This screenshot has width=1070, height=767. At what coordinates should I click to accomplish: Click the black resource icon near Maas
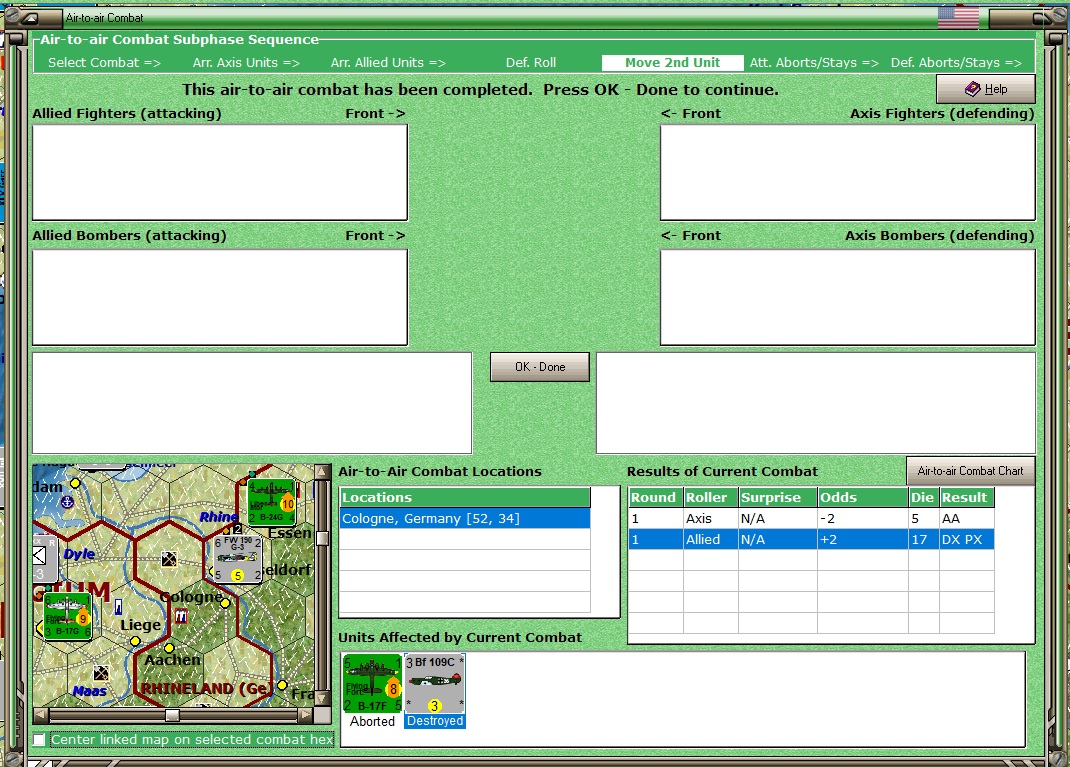click(x=101, y=674)
